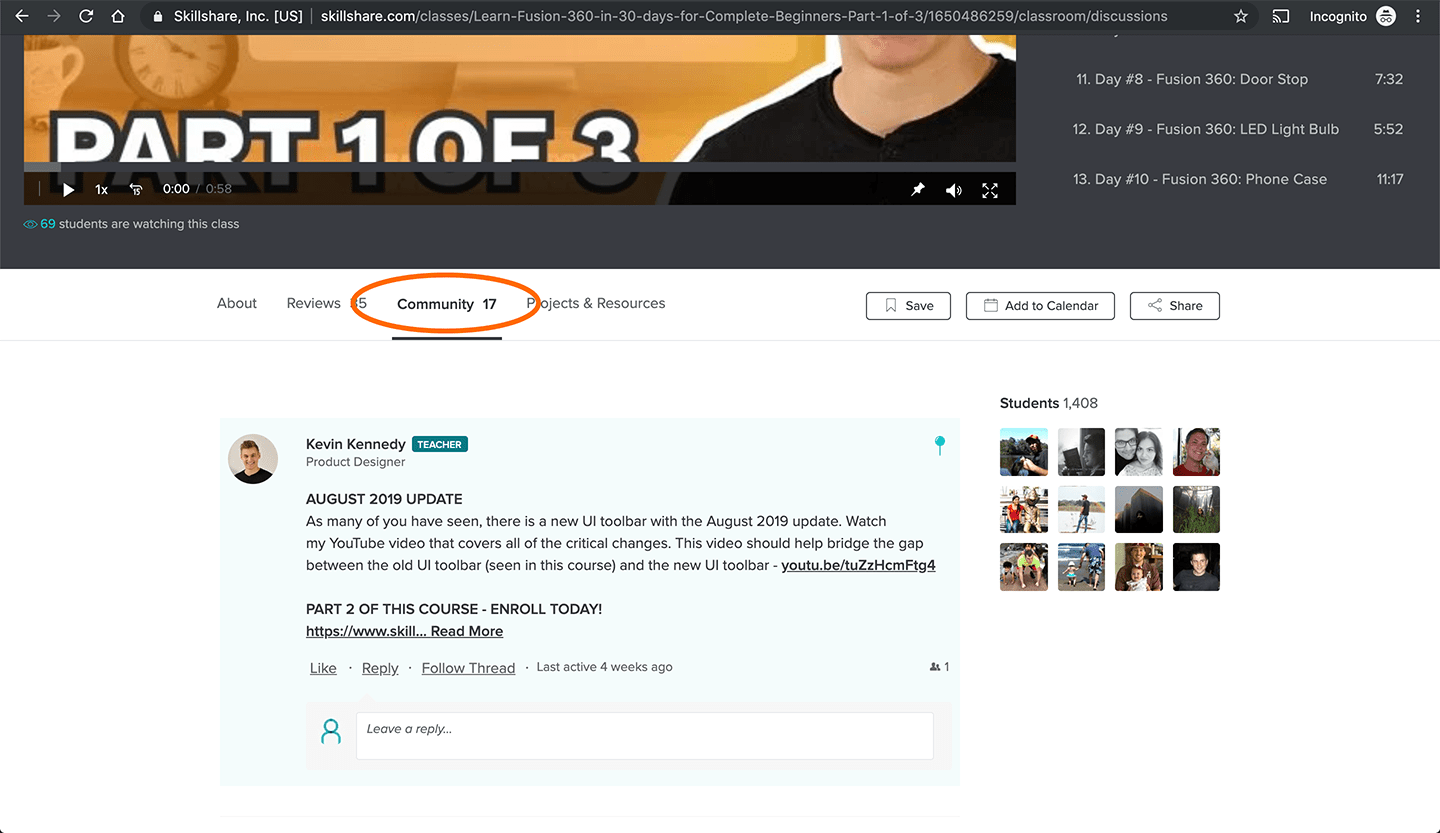The image size is (1440, 833).
Task: Click the Incognito profile icon
Action: pos(1385,16)
